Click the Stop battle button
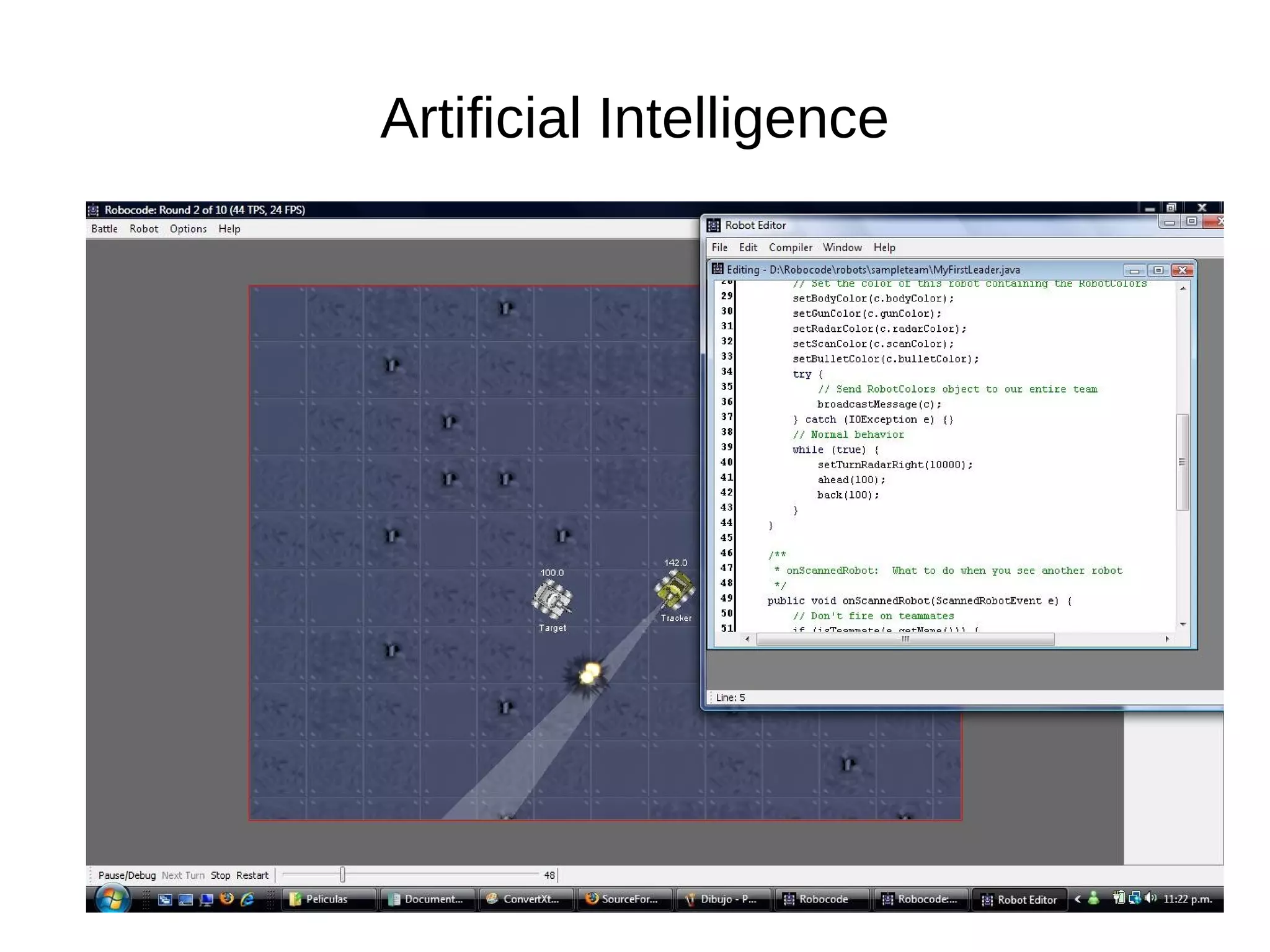The height and width of the screenshot is (952, 1270). coord(220,875)
